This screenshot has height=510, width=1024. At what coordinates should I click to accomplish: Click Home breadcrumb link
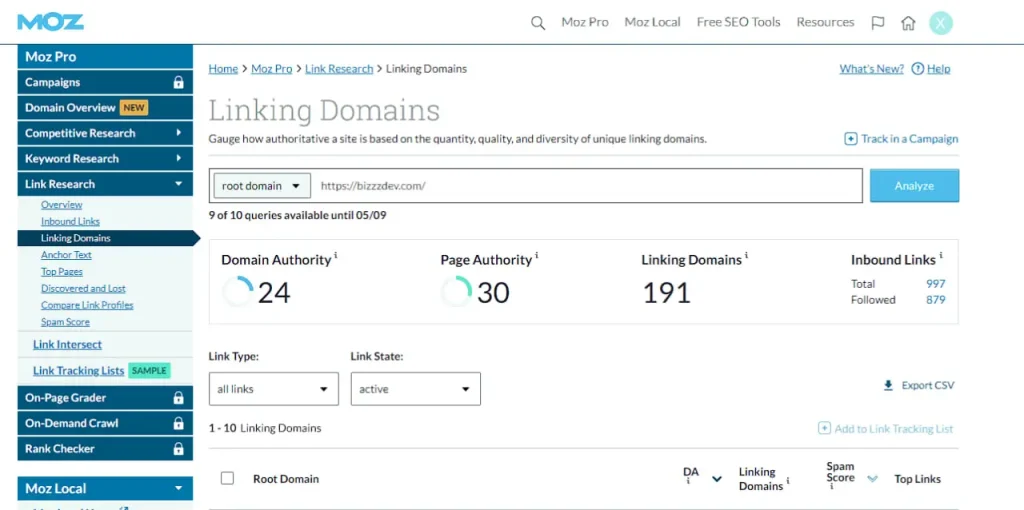pyautogui.click(x=223, y=69)
